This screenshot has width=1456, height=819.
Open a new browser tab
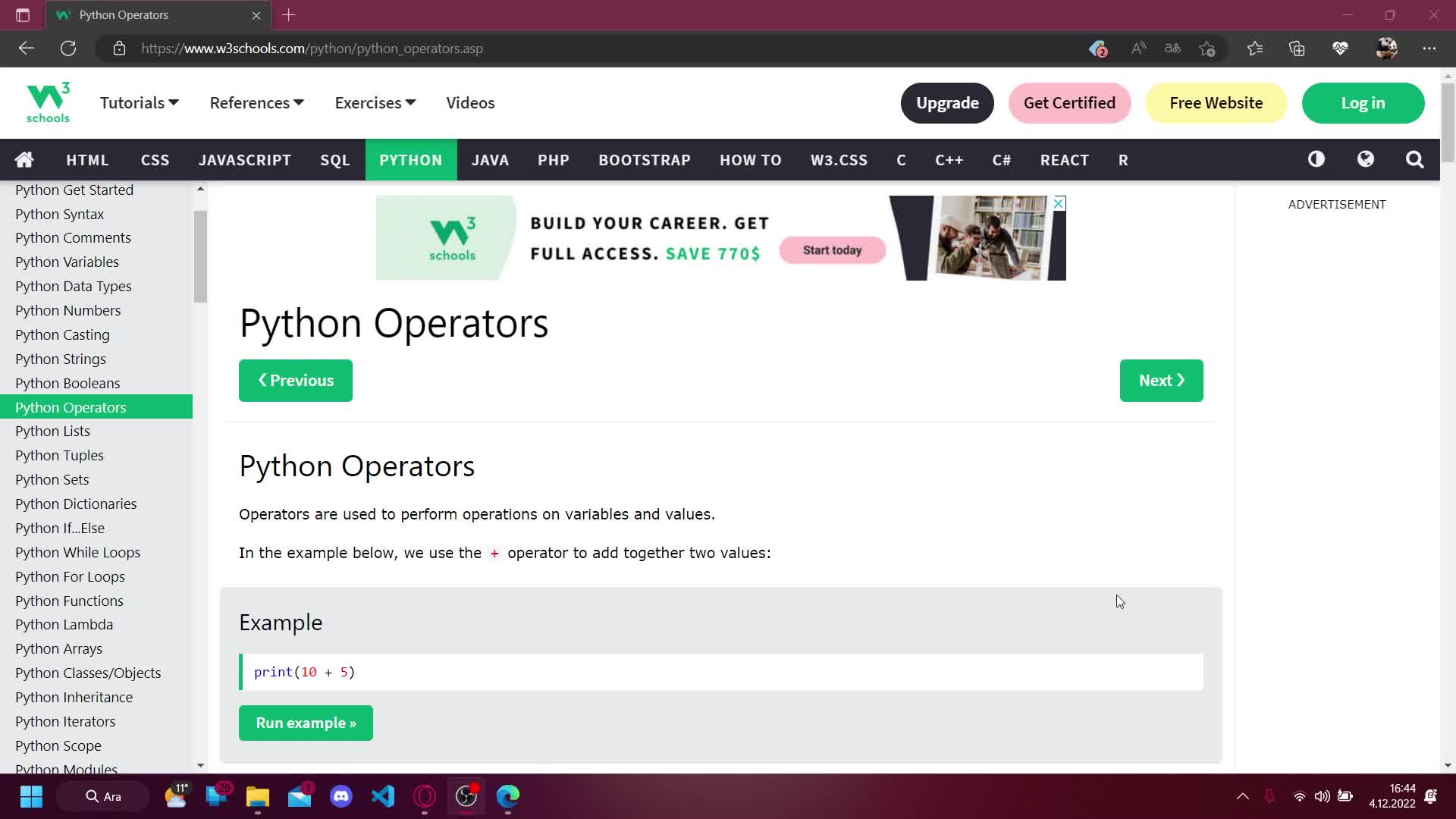pos(289,15)
